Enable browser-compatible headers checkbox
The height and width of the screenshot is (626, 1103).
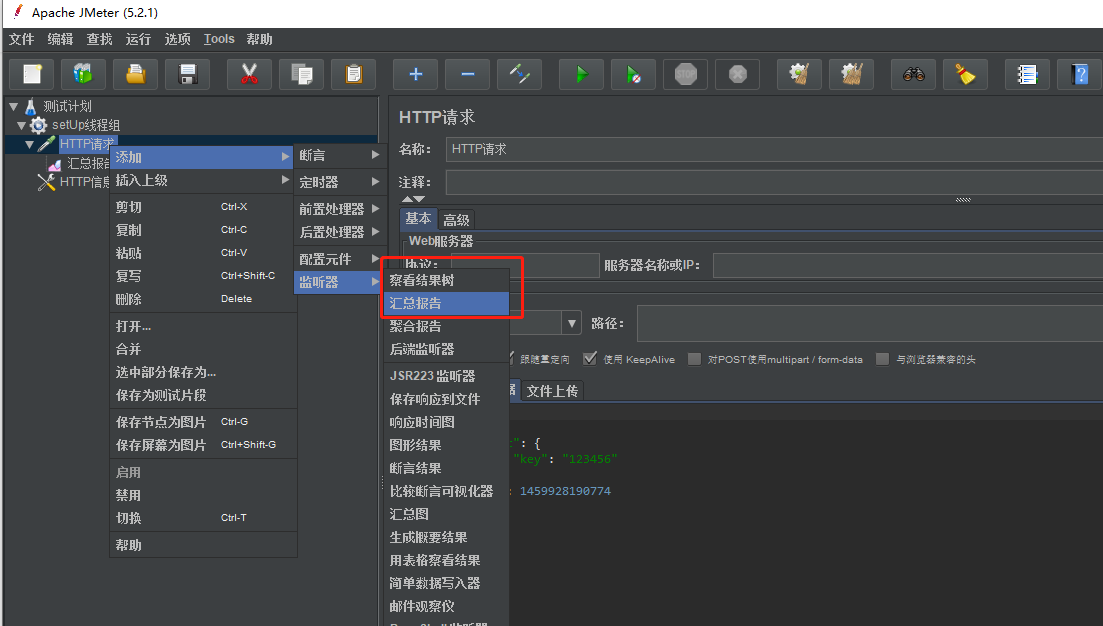(882, 359)
